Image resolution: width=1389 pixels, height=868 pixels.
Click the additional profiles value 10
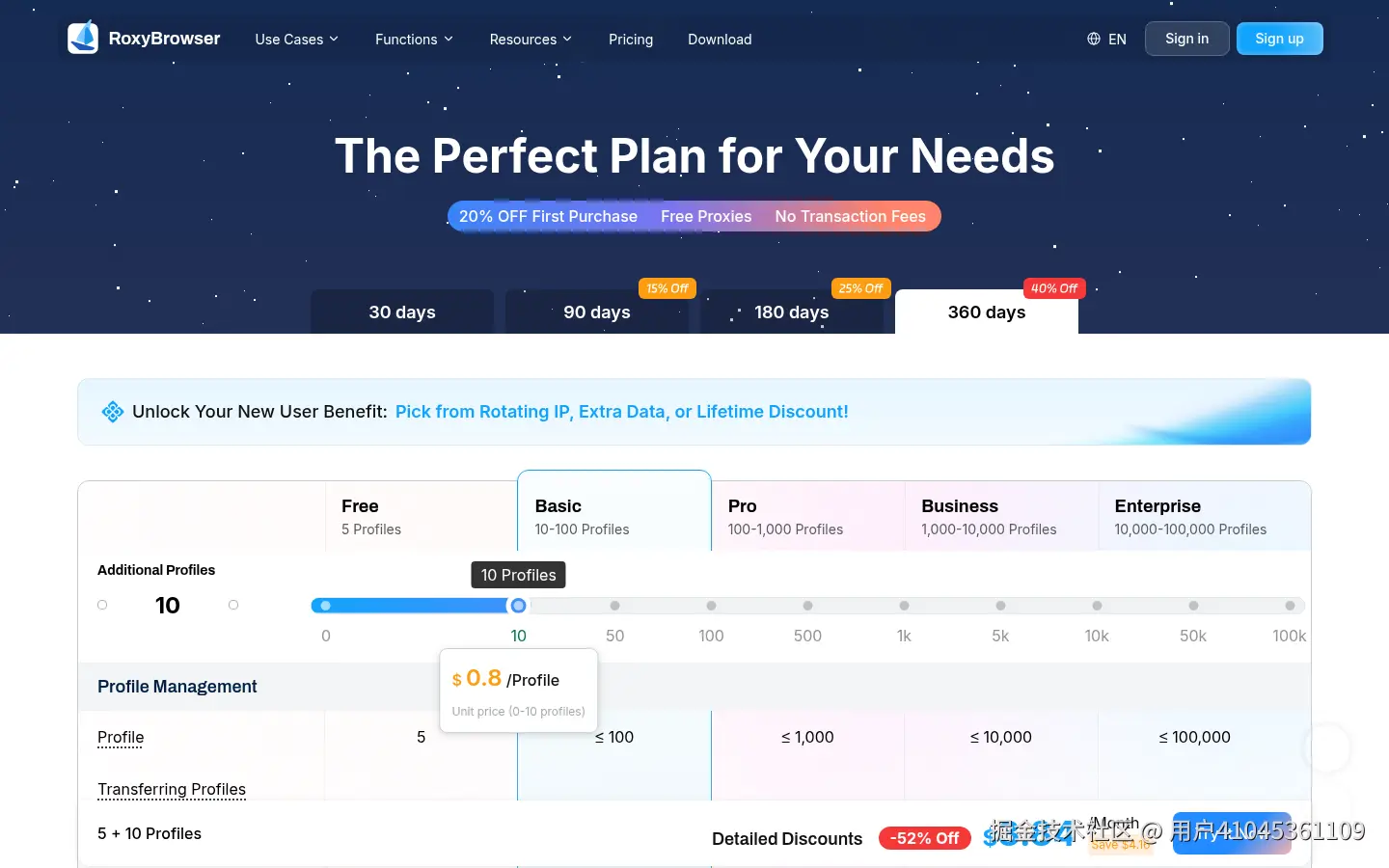point(168,605)
